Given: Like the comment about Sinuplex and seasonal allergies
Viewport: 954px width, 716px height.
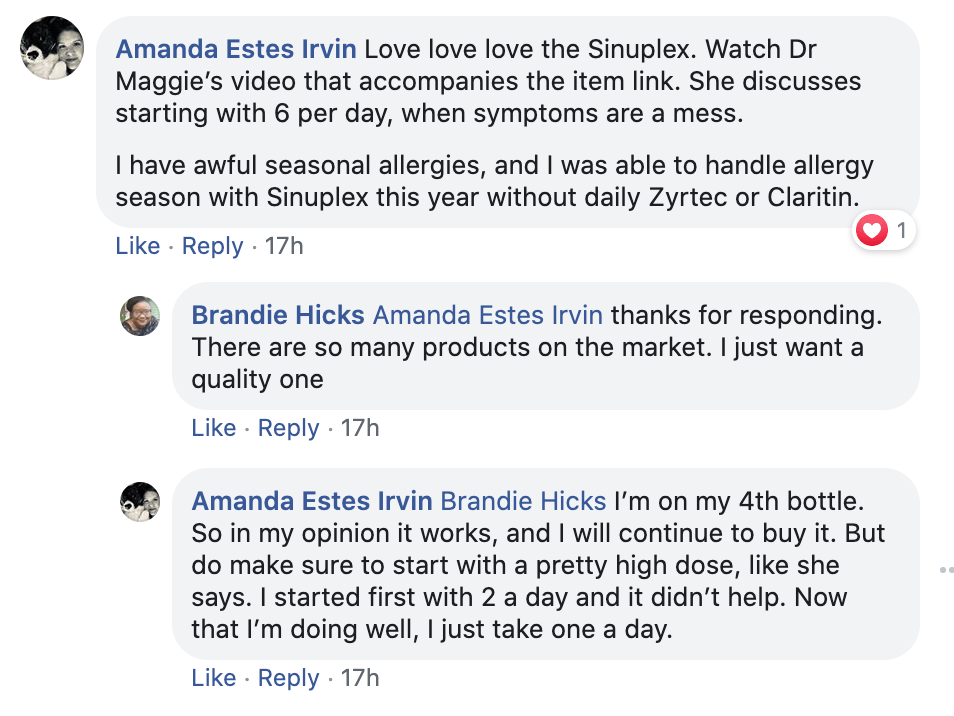Looking at the screenshot, I should click(x=137, y=246).
